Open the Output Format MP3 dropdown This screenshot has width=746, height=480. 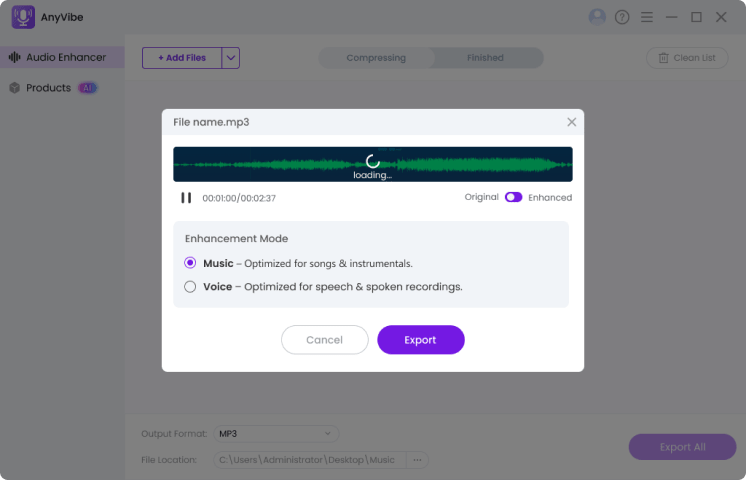pos(276,434)
